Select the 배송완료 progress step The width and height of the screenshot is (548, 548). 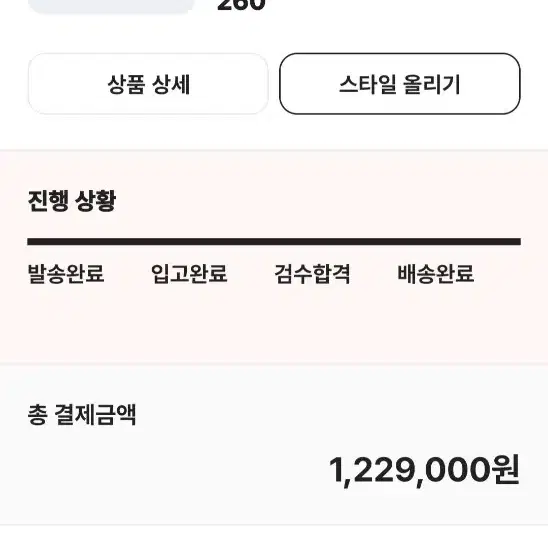[x=436, y=274]
